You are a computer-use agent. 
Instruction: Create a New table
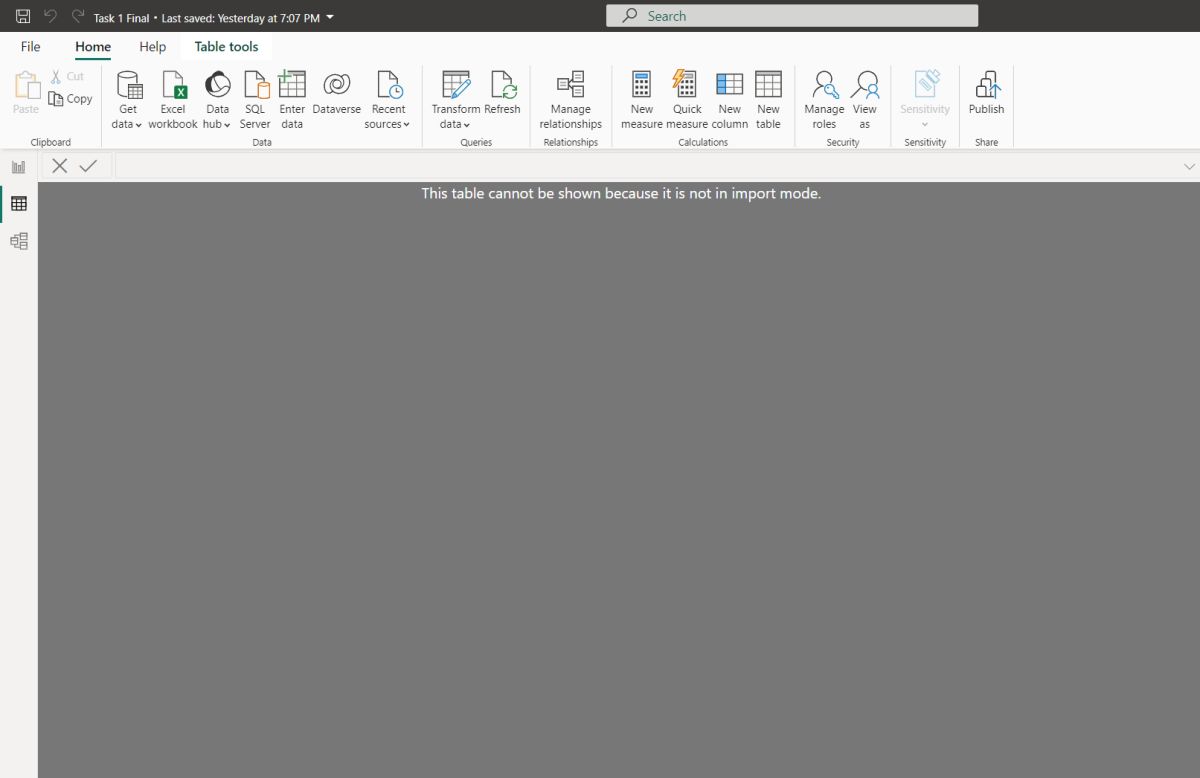coord(768,100)
